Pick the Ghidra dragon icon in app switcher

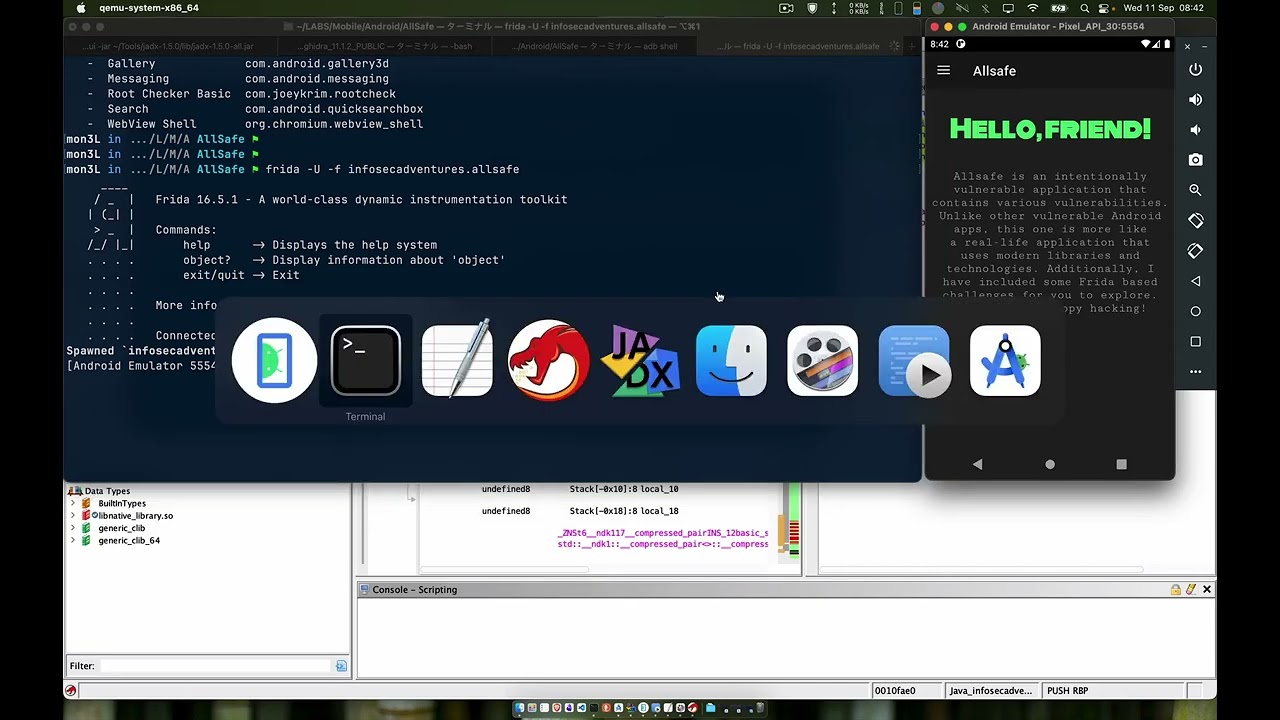[x=548, y=361]
